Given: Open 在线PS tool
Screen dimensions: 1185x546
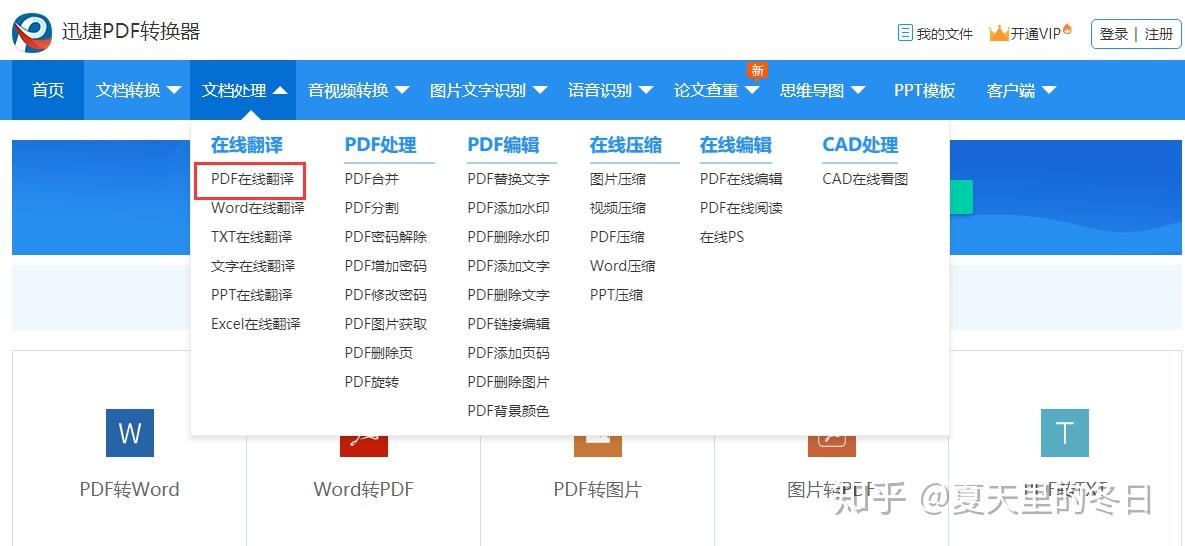Looking at the screenshot, I should (722, 237).
